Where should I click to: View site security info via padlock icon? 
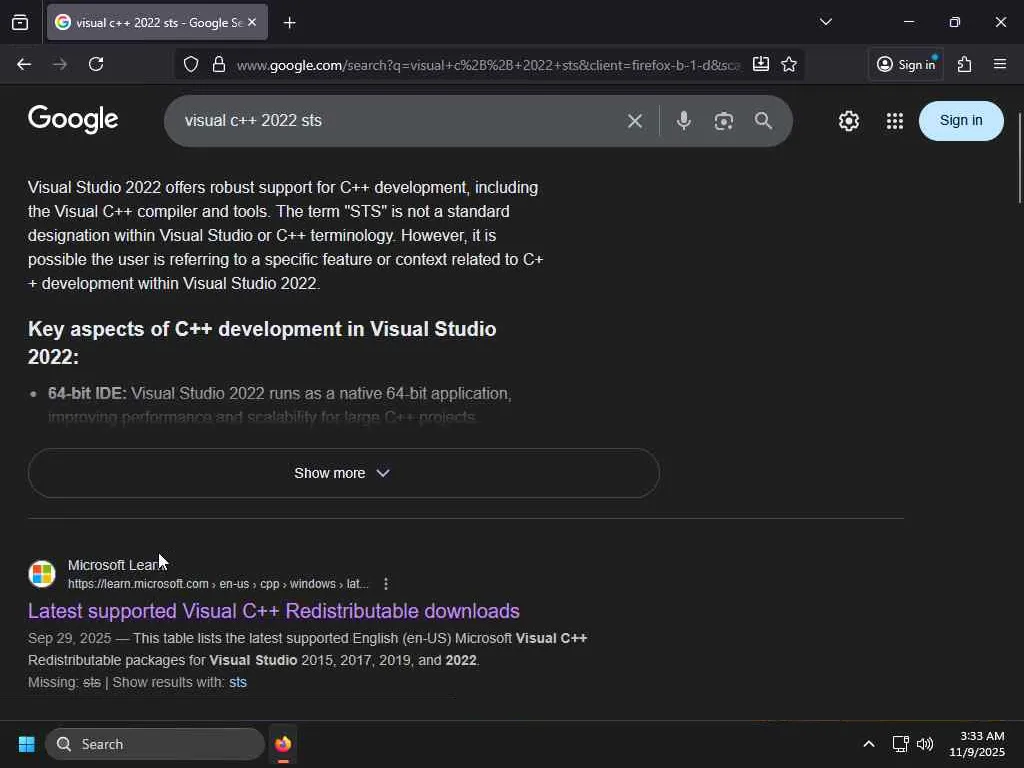(219, 64)
